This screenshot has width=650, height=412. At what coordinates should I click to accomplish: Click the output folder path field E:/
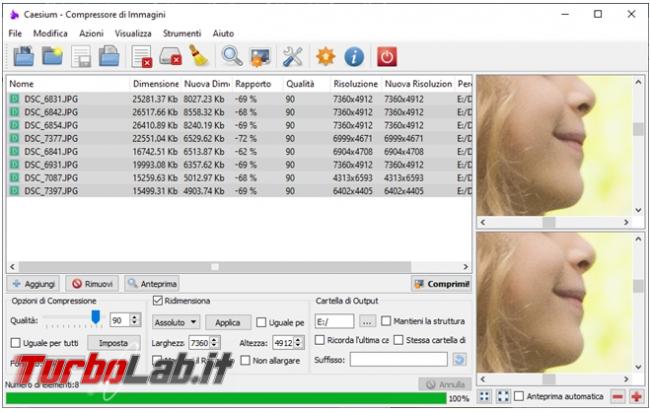coord(335,321)
